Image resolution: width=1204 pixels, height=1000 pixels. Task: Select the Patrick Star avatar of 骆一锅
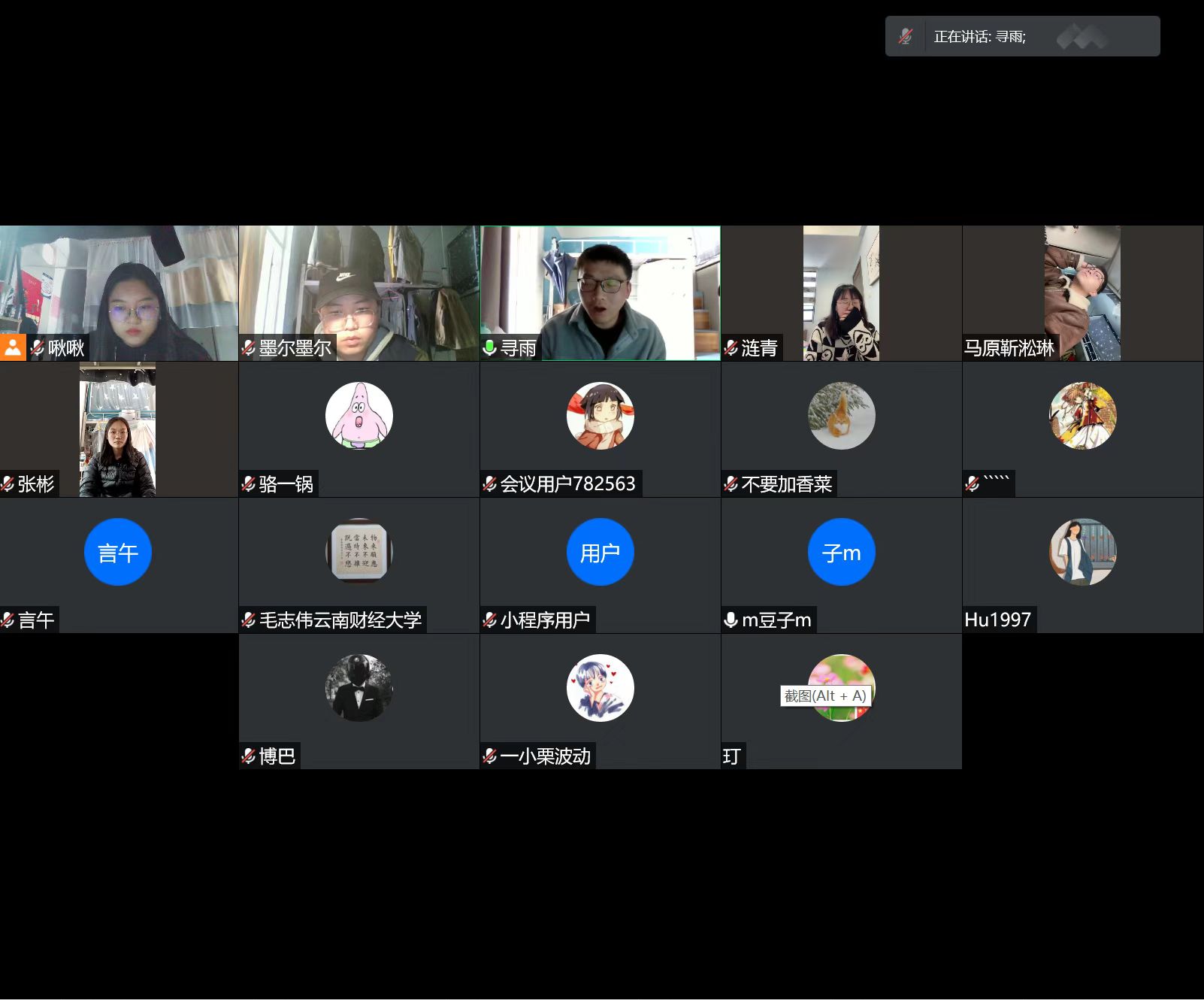coord(358,416)
